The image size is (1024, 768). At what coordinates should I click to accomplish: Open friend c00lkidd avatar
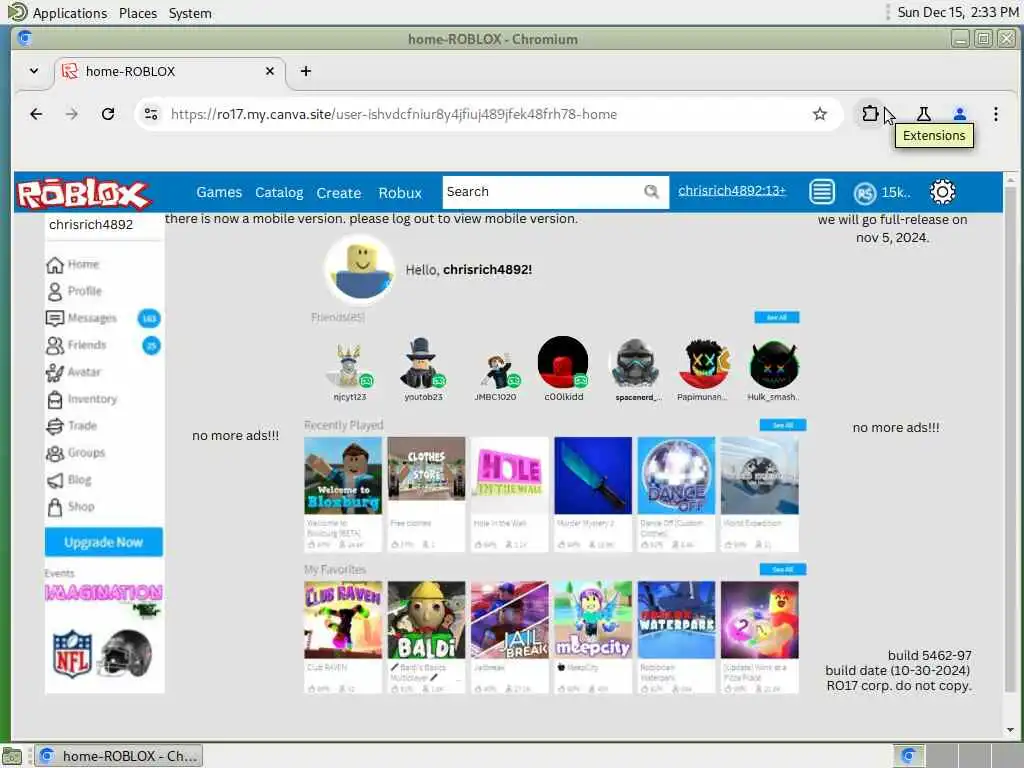(x=563, y=362)
